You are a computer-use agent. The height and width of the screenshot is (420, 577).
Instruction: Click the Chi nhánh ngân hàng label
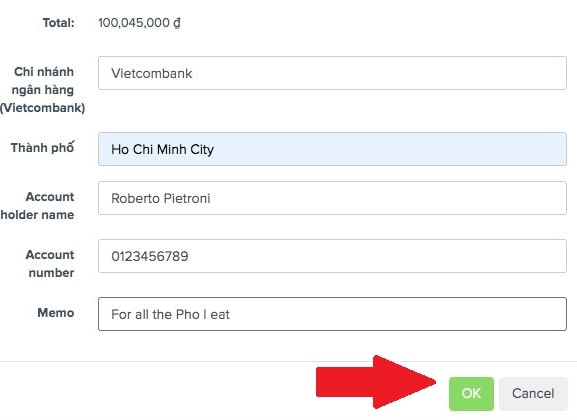click(43, 89)
